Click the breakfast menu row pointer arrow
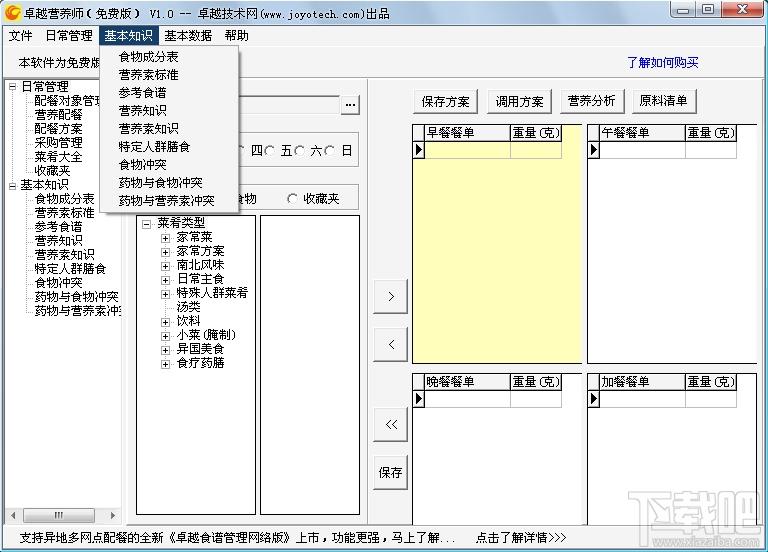The image size is (768, 552). click(418, 149)
